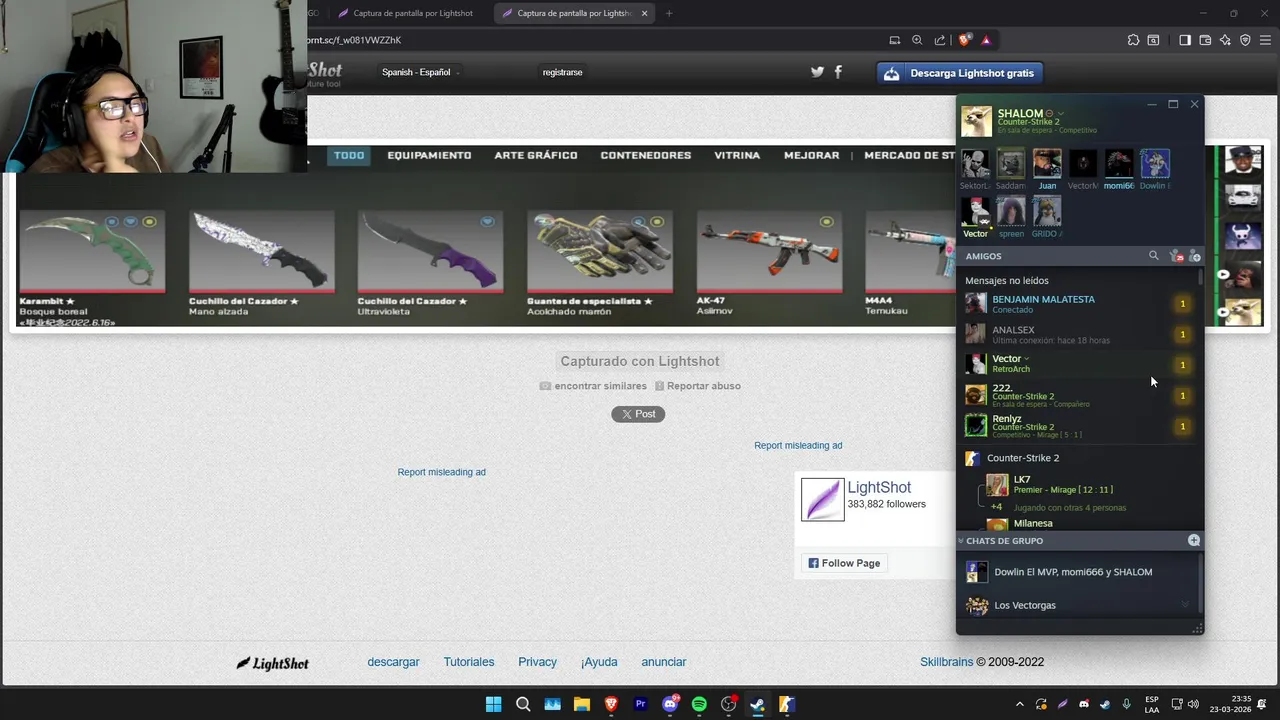Open the Brave Wallet icon
Screen dimensions: 1280x720
click(x=1205, y=40)
